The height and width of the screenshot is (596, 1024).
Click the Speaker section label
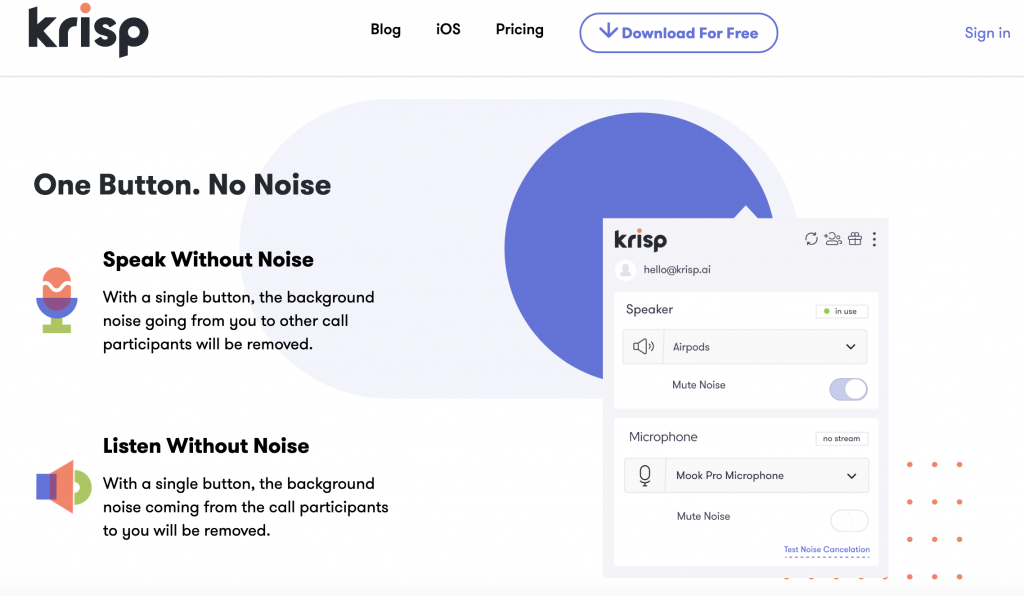[x=649, y=309]
